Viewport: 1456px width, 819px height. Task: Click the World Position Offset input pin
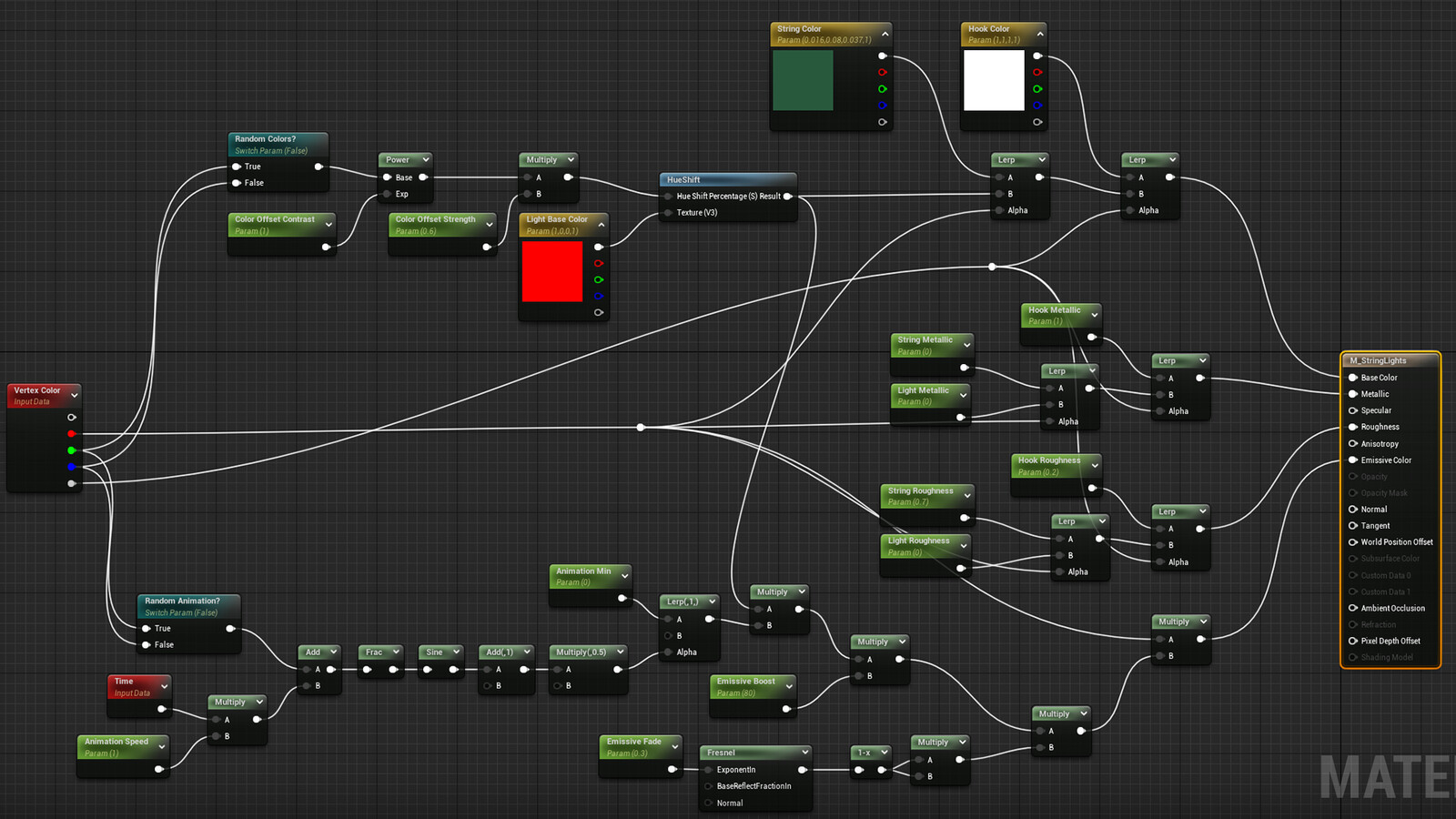[1353, 542]
